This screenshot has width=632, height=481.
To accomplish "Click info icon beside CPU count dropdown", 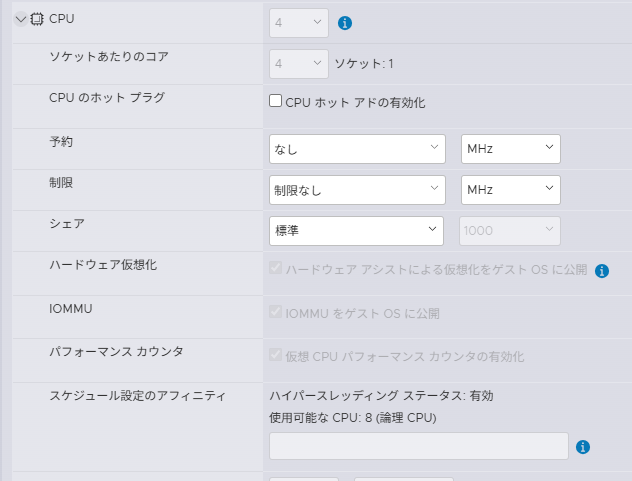I will [x=345, y=22].
